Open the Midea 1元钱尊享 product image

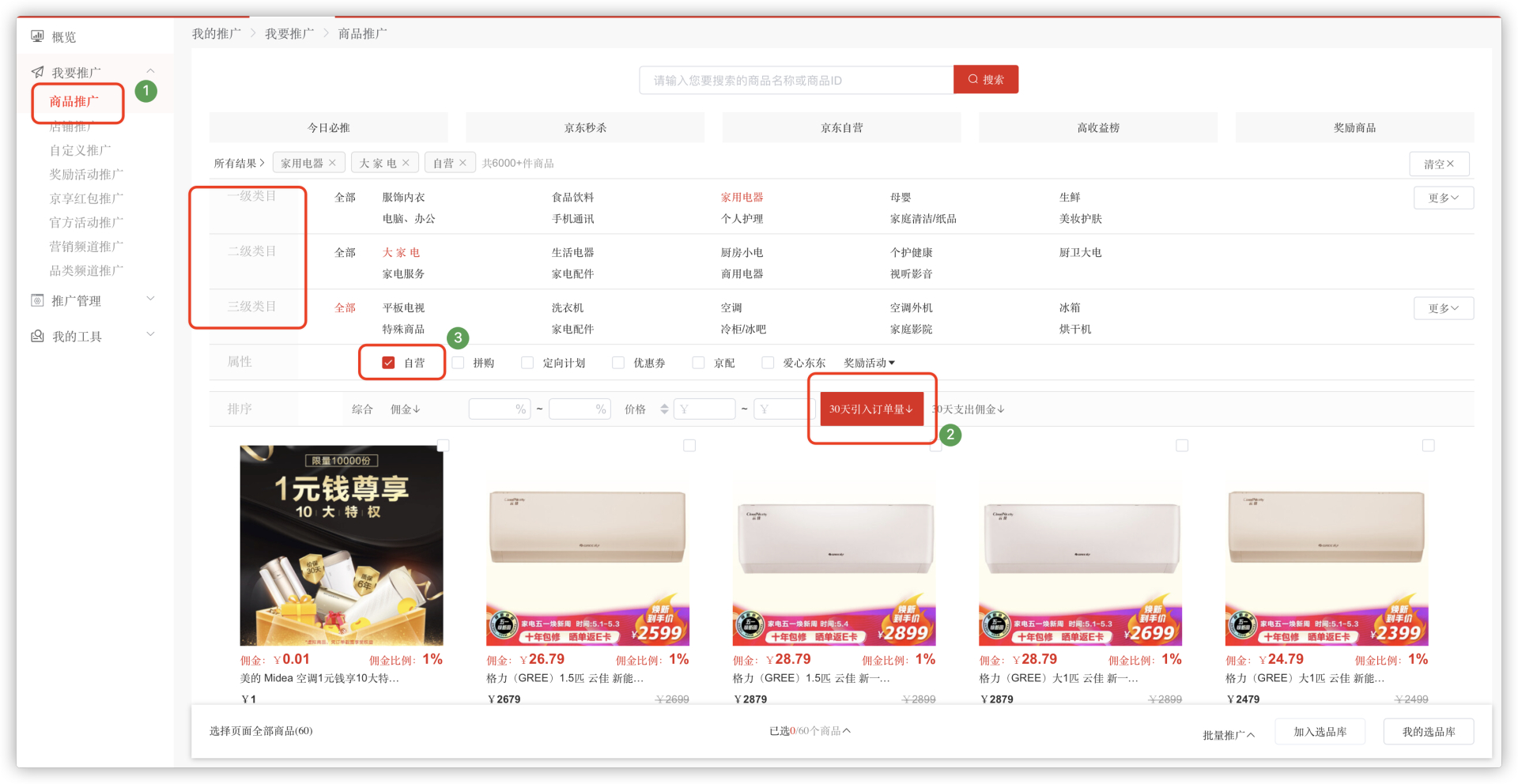tap(342, 545)
